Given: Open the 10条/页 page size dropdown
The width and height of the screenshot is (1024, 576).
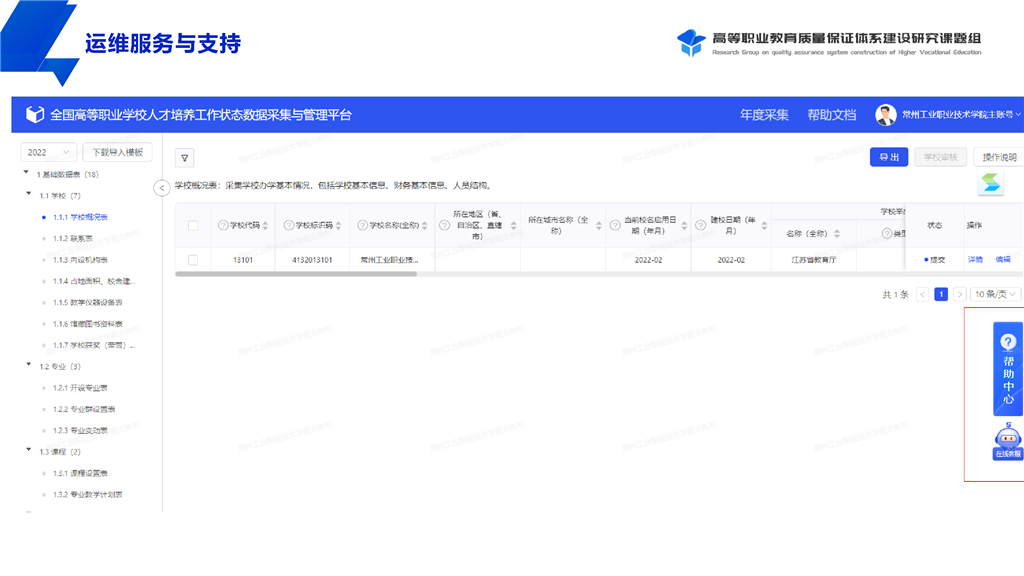Looking at the screenshot, I should tap(997, 294).
